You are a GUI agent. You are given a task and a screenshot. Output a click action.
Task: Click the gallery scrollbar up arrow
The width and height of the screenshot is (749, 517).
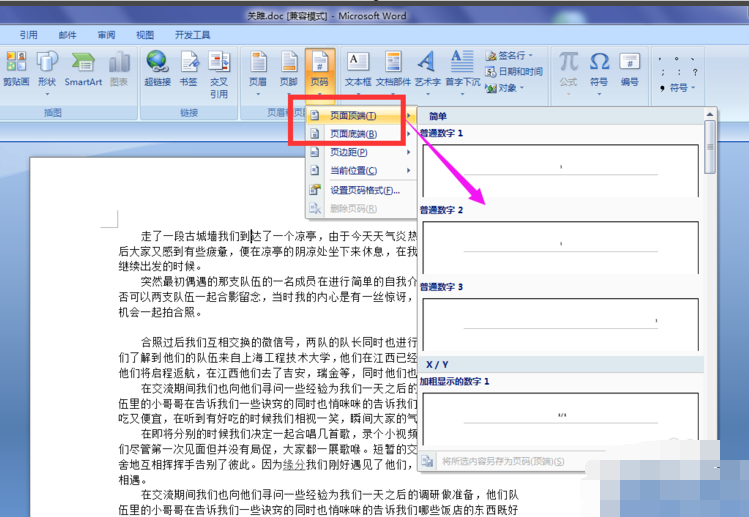point(710,114)
